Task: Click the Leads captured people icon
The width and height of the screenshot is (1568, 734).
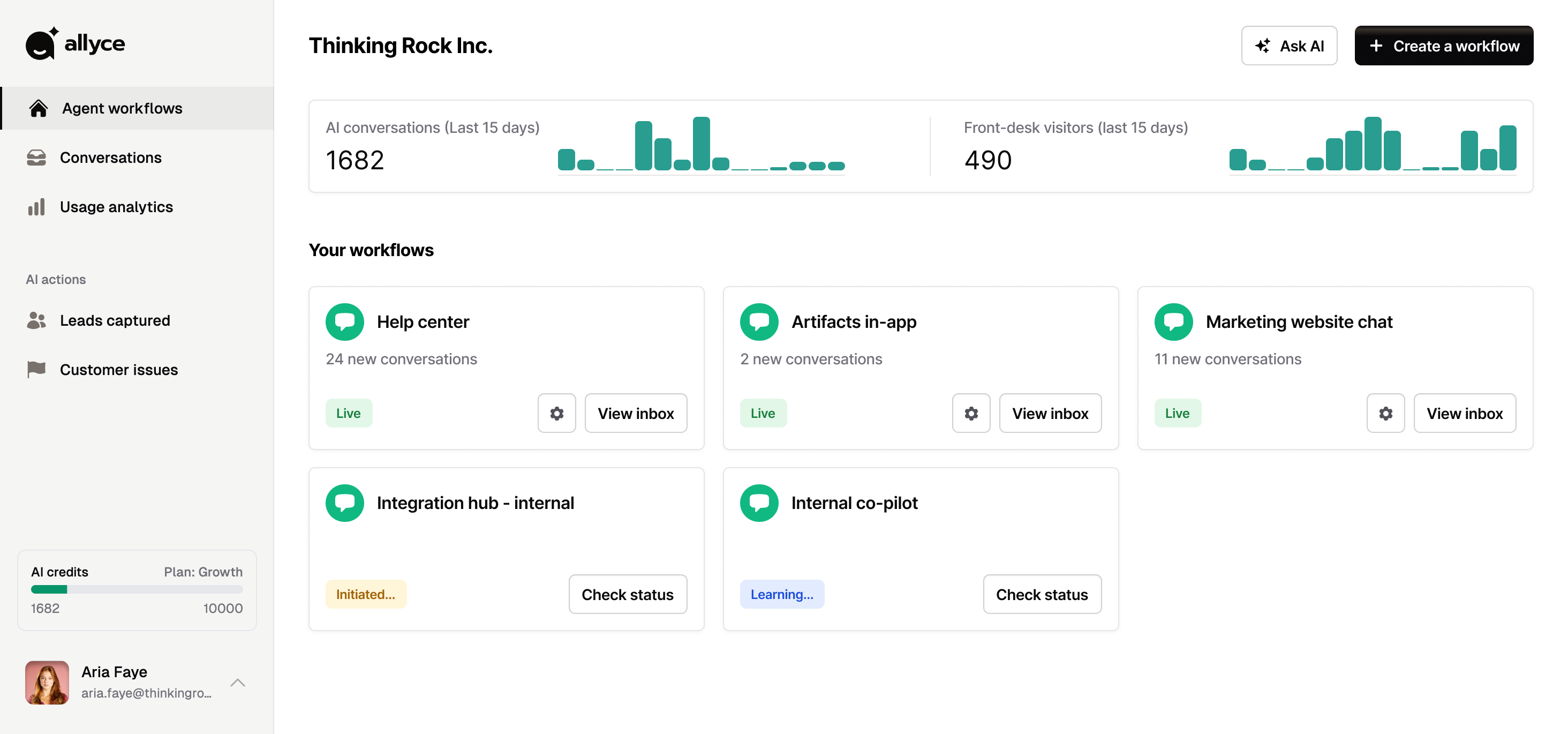Action: 36,320
